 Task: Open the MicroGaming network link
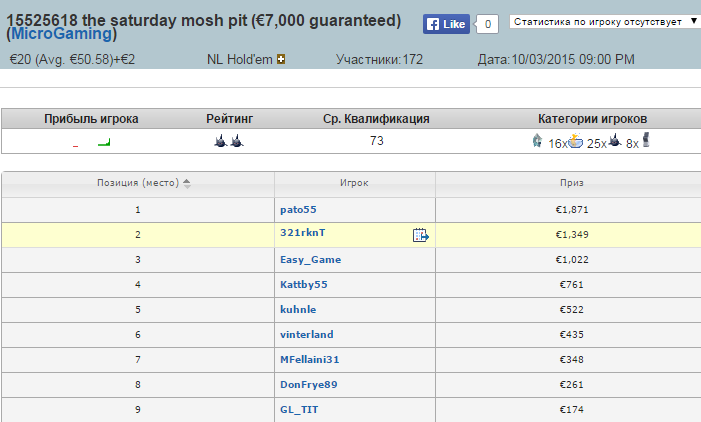point(62,34)
